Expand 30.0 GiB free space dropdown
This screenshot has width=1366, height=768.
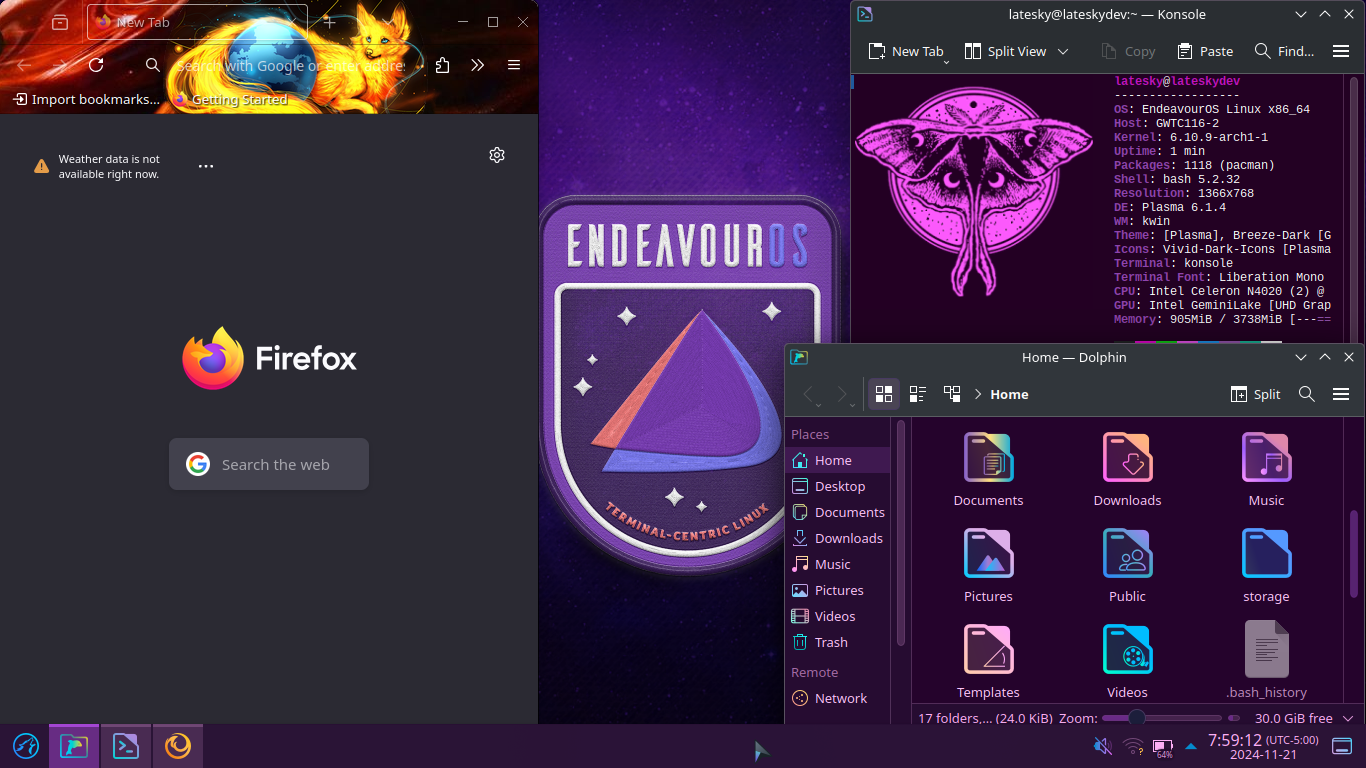point(1348,718)
